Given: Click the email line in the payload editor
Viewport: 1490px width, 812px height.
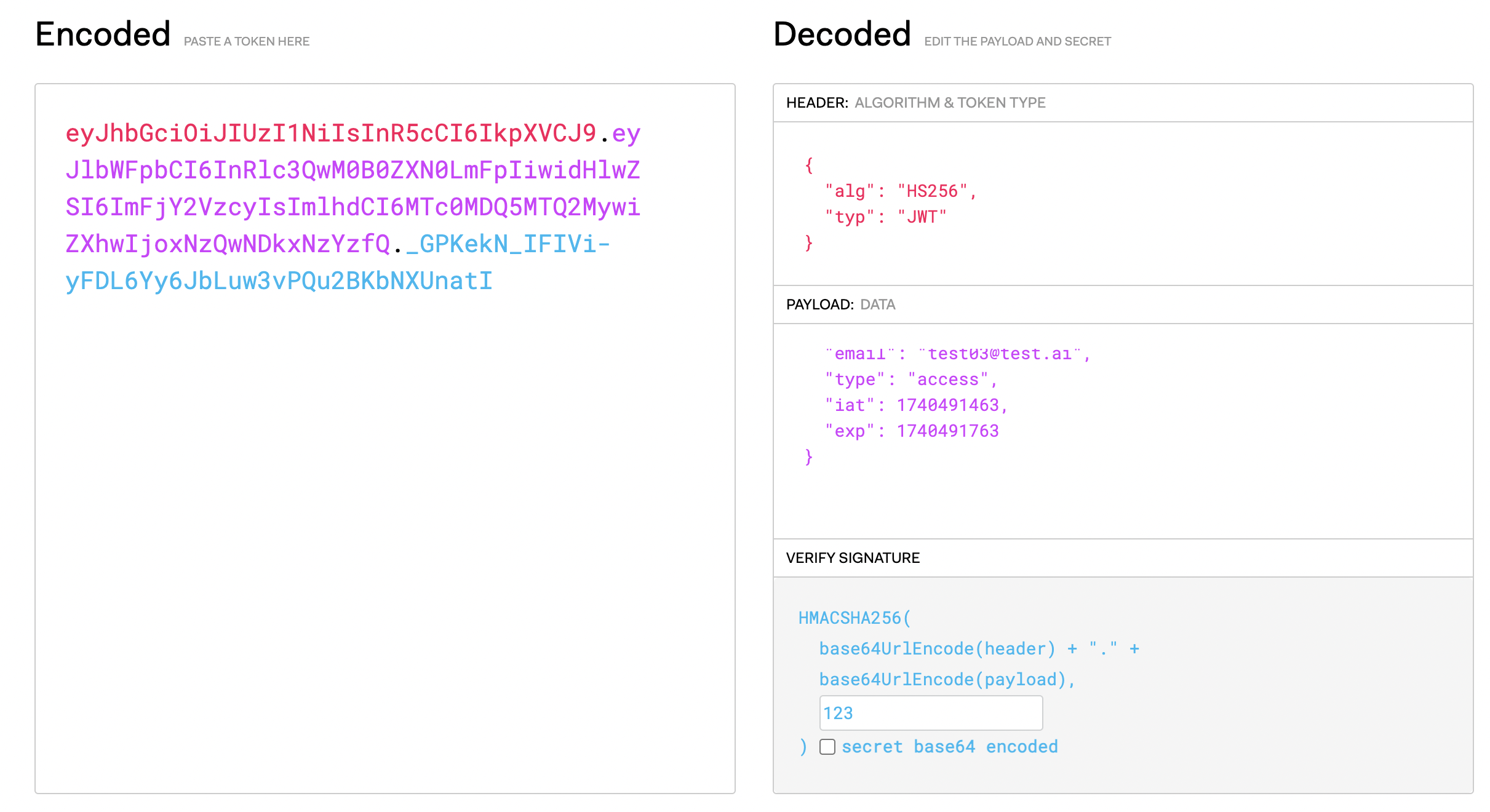Looking at the screenshot, I should (957, 354).
